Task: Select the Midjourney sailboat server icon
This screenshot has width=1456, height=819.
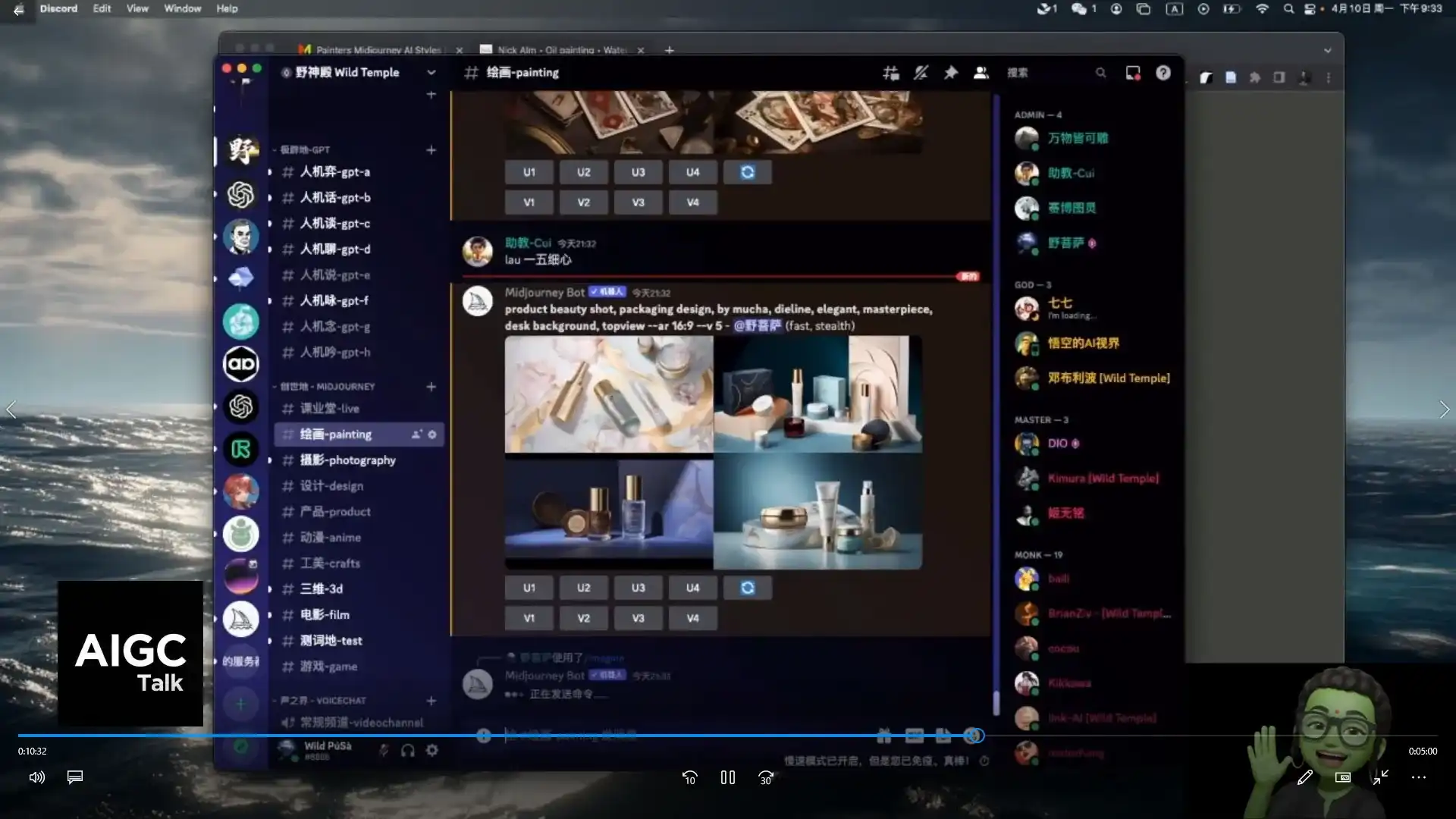Action: pyautogui.click(x=241, y=619)
